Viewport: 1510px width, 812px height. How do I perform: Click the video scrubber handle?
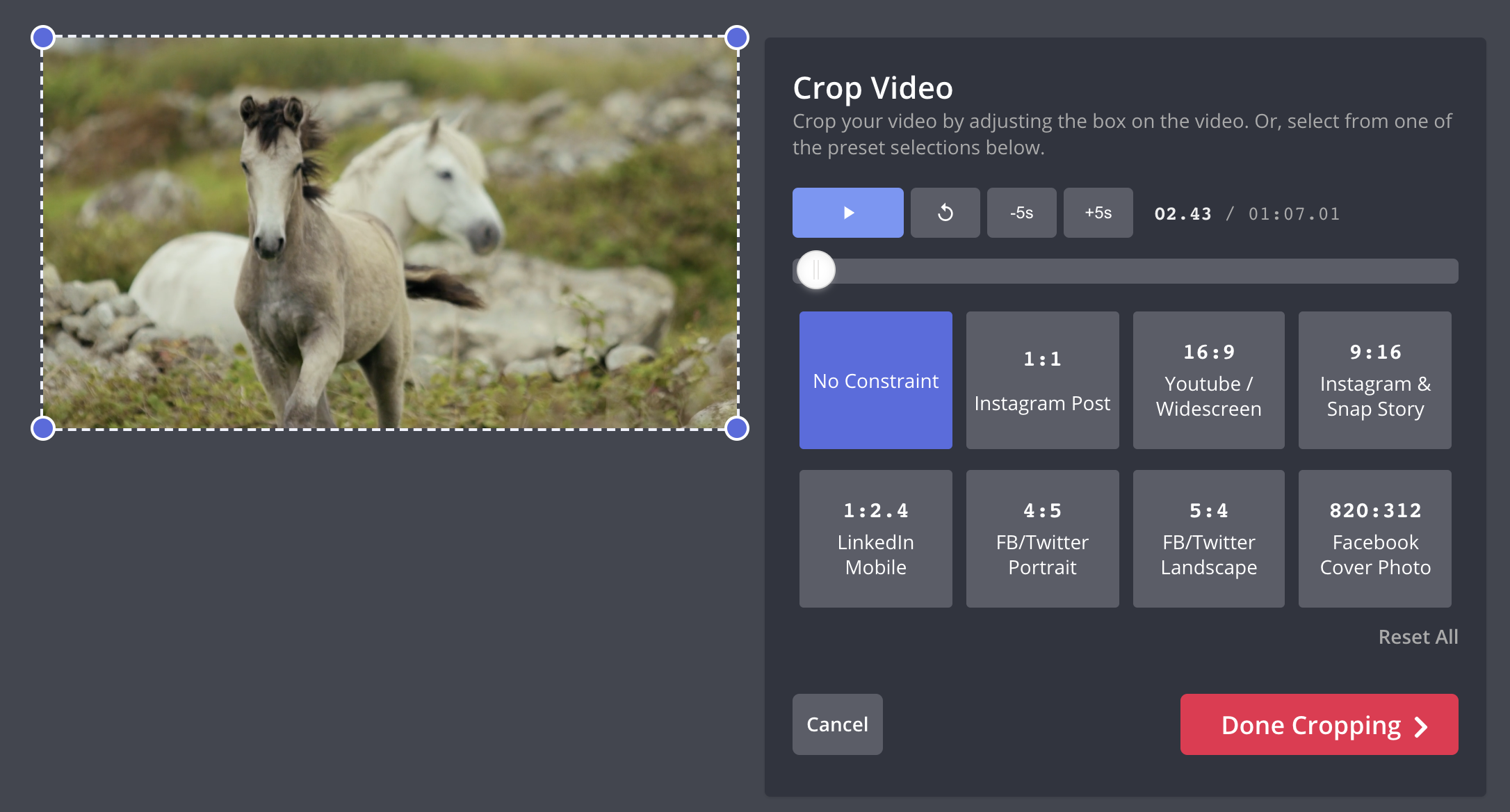click(815, 270)
